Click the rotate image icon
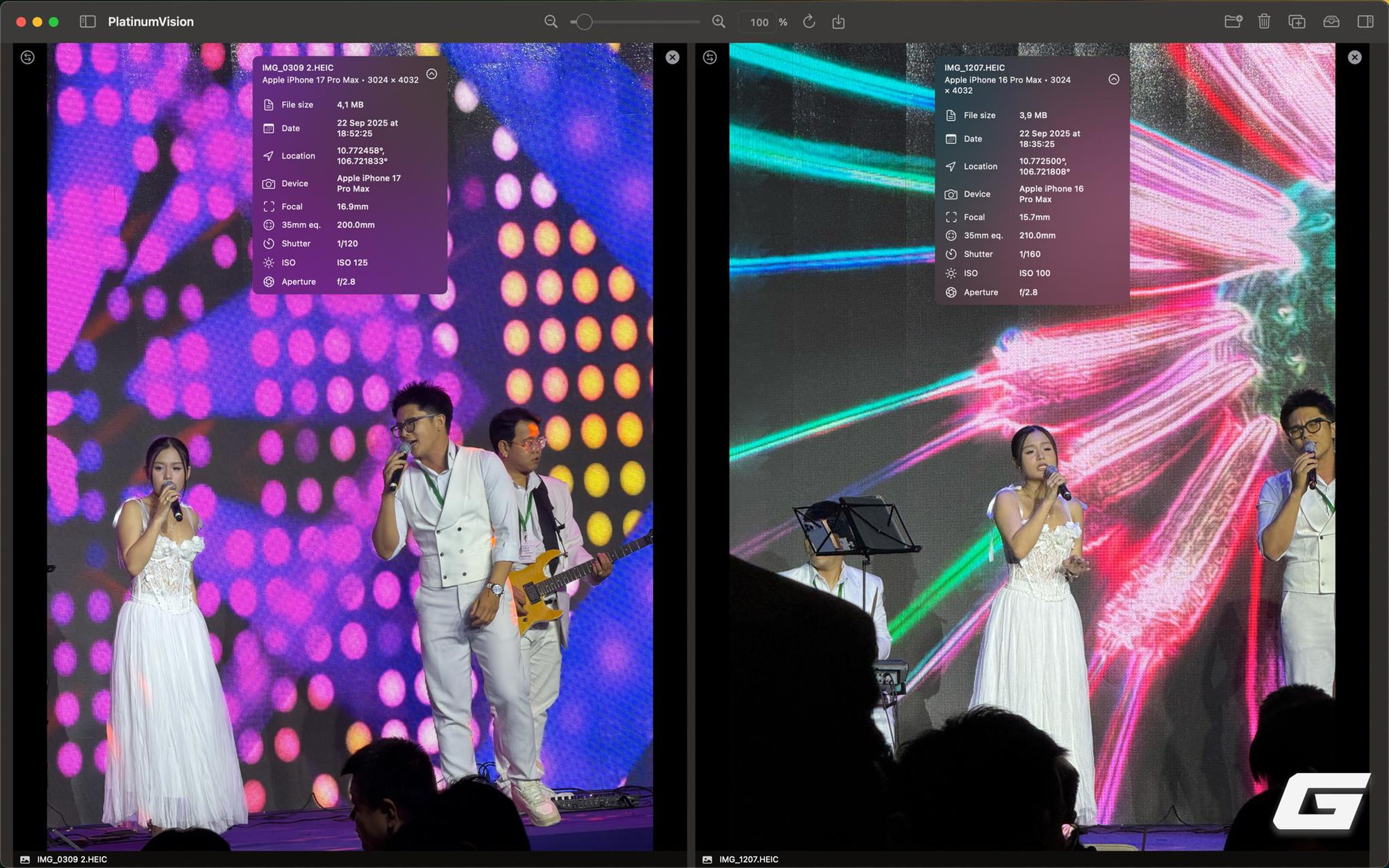Image resolution: width=1389 pixels, height=868 pixels. coord(809,22)
